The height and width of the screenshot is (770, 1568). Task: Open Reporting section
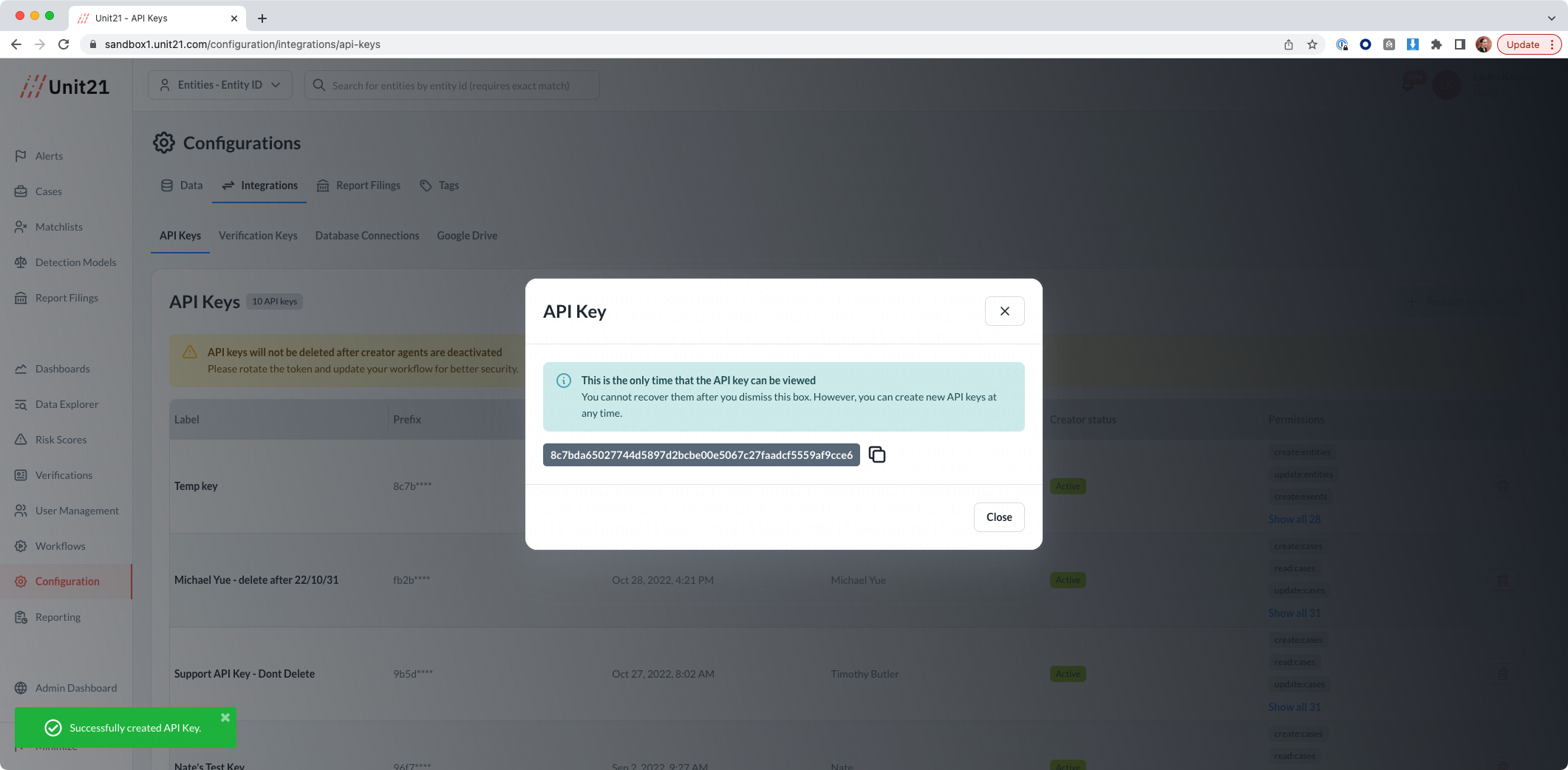(x=58, y=617)
